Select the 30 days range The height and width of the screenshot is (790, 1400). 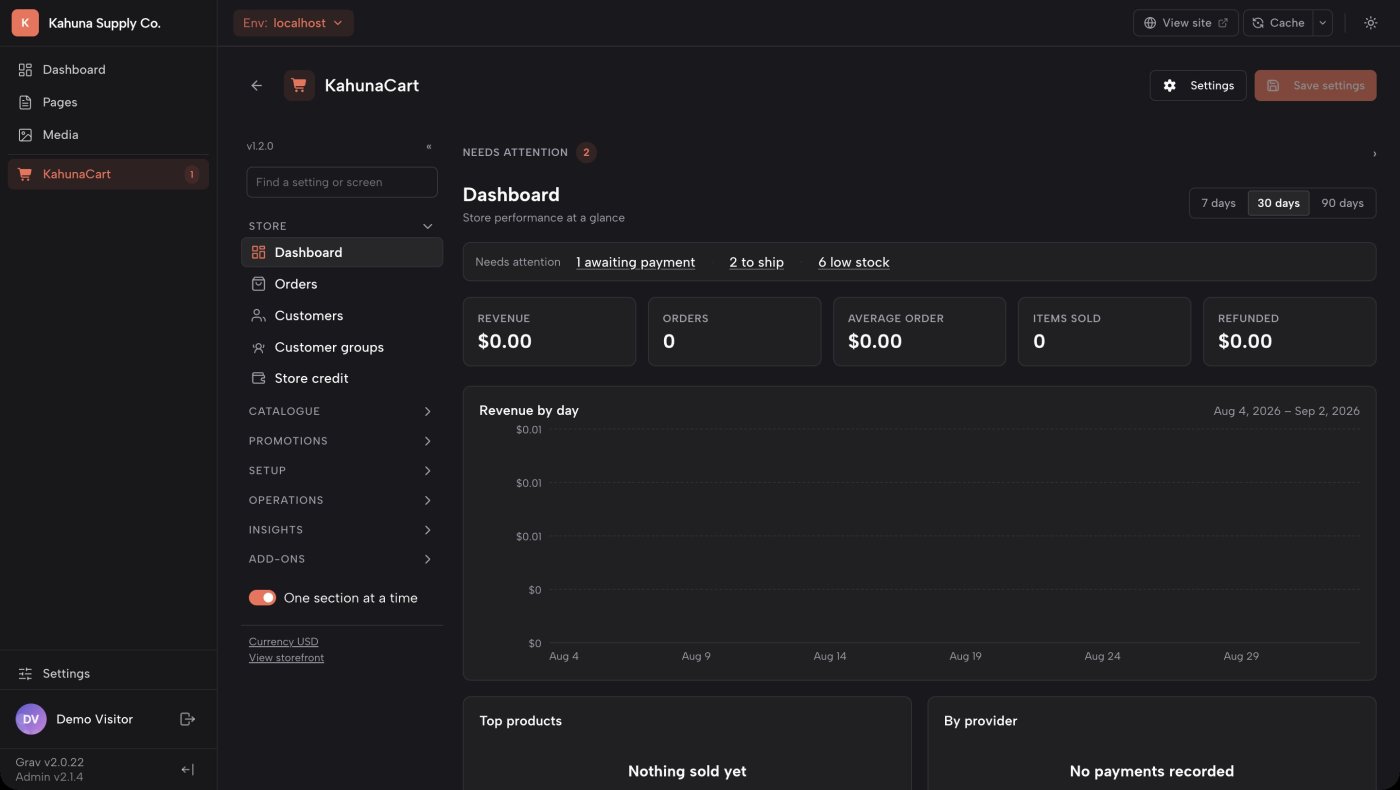pyautogui.click(x=1278, y=203)
